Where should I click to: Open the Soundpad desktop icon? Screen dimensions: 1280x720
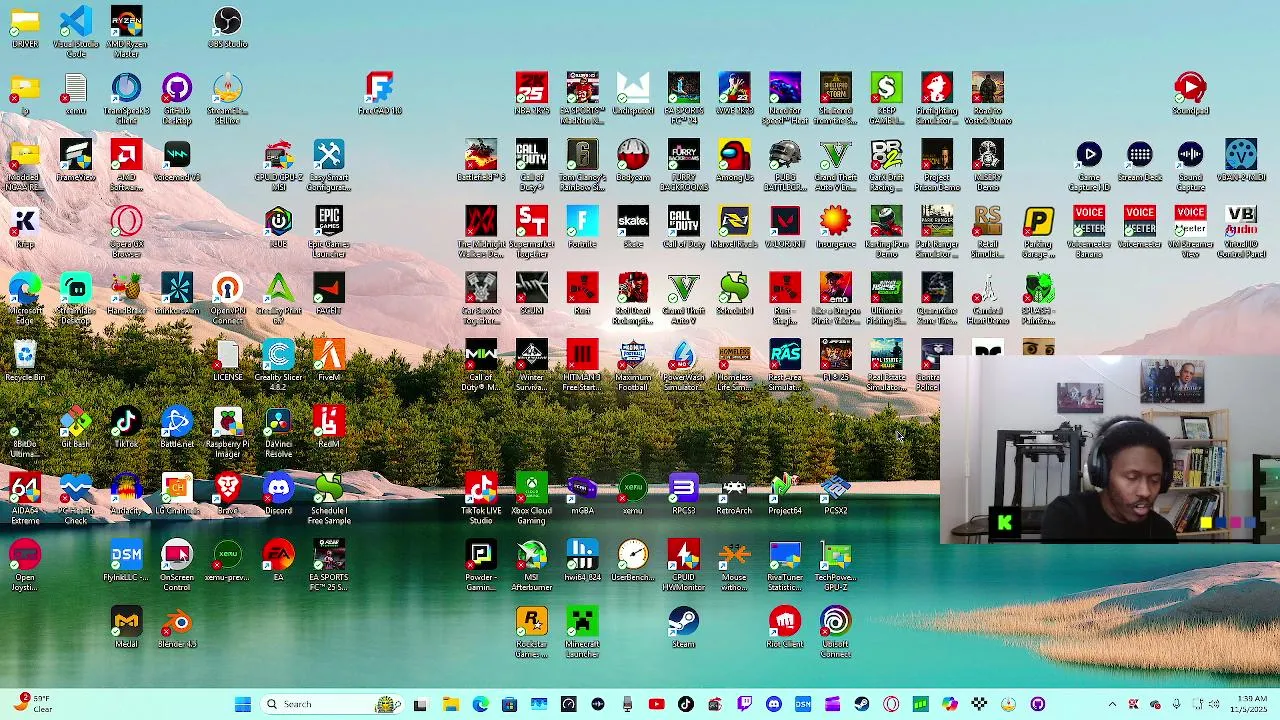click(1190, 94)
